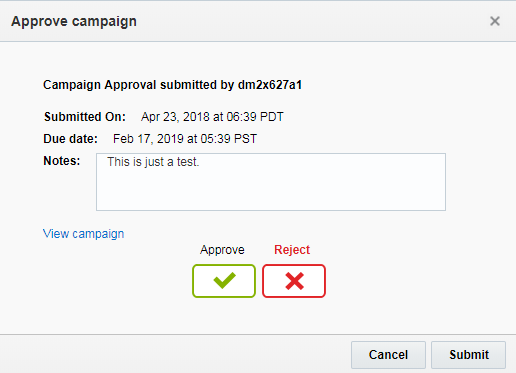516x373 pixels.
Task: Open the View campaign link
Action: coord(83,234)
